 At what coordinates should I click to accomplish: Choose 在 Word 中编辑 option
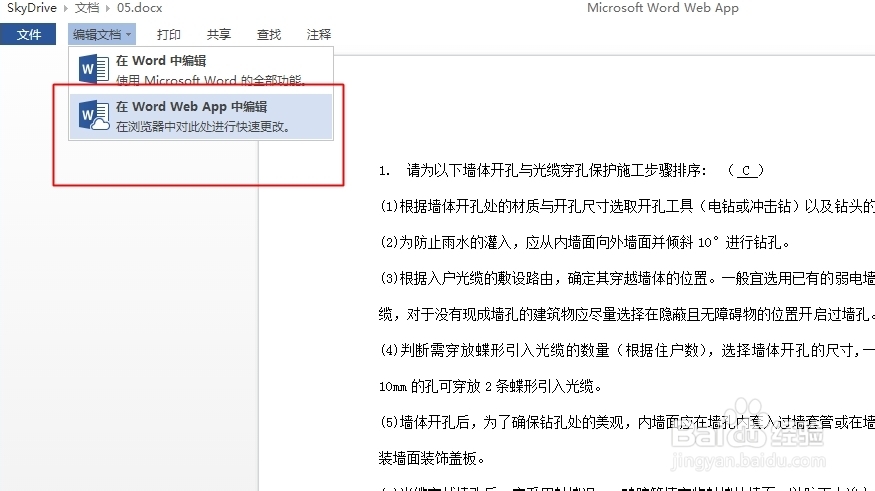(201, 69)
